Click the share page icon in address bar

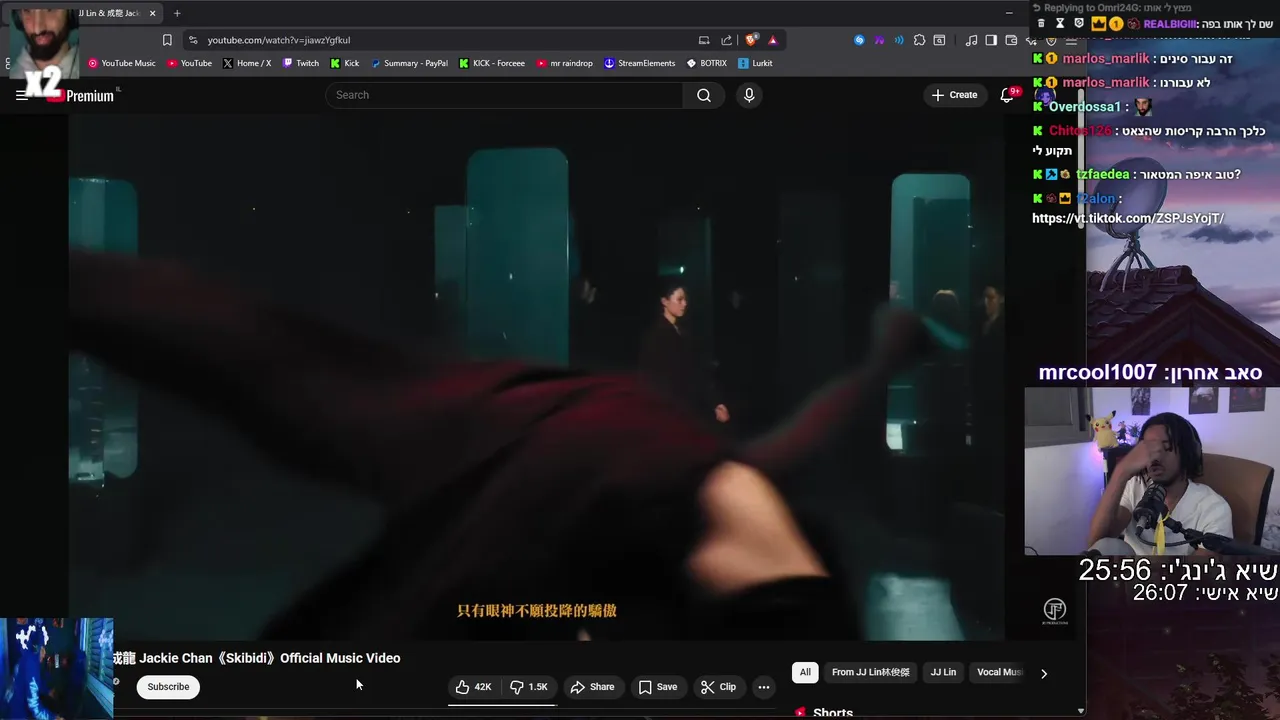727,40
